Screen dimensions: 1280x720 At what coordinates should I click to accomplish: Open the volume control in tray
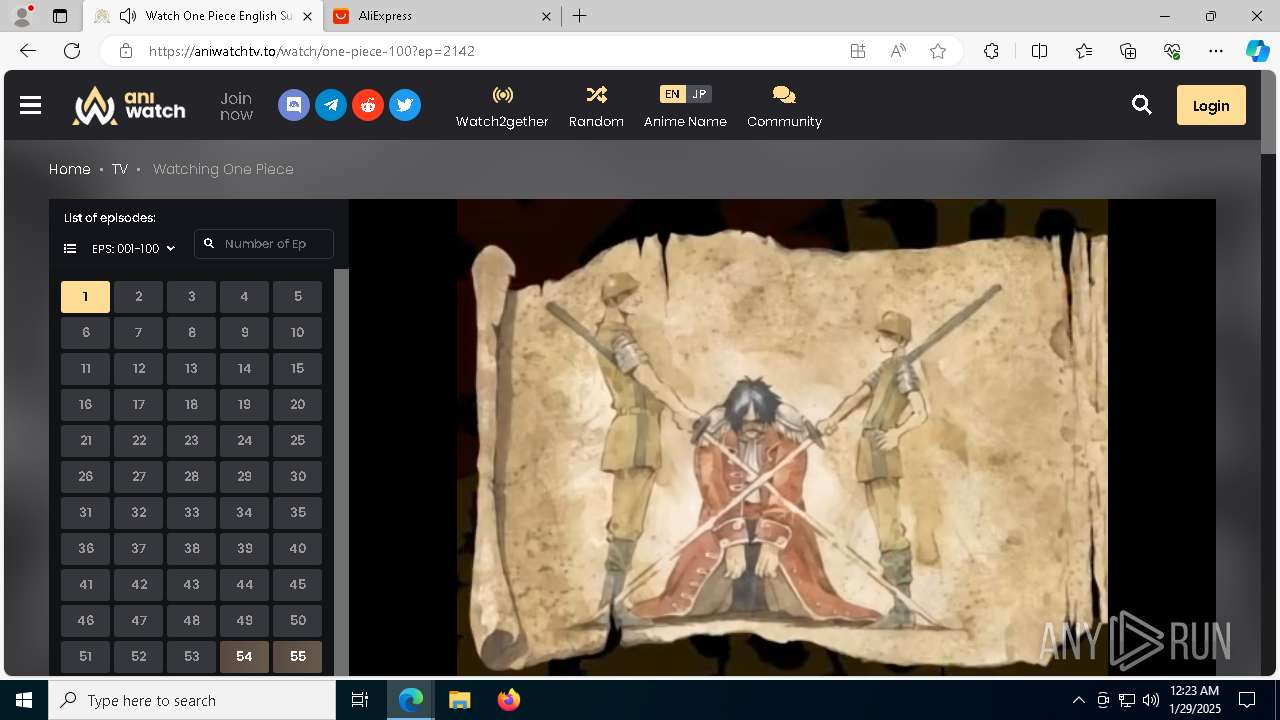pos(1151,700)
